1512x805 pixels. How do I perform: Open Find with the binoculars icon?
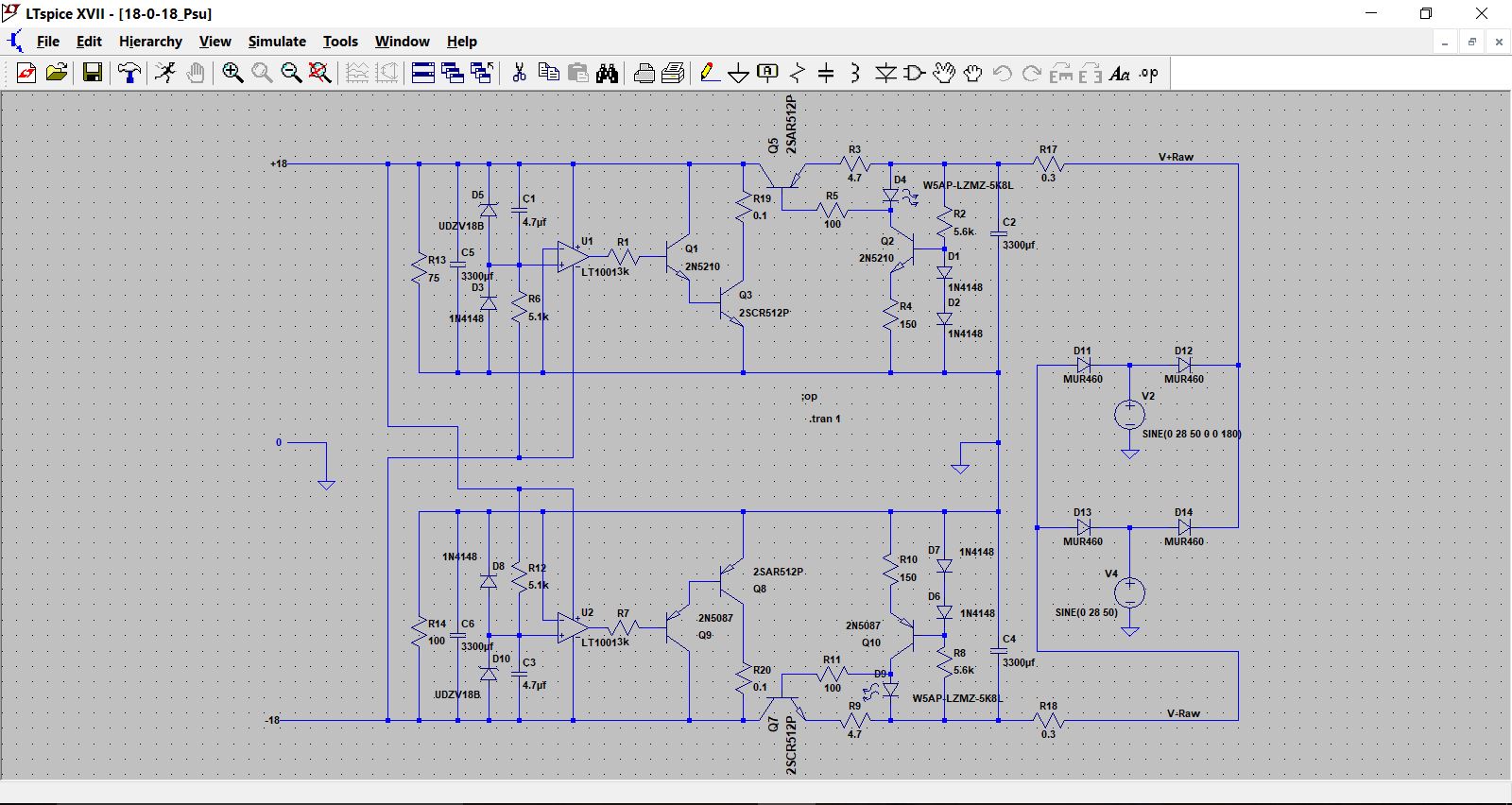(x=608, y=73)
